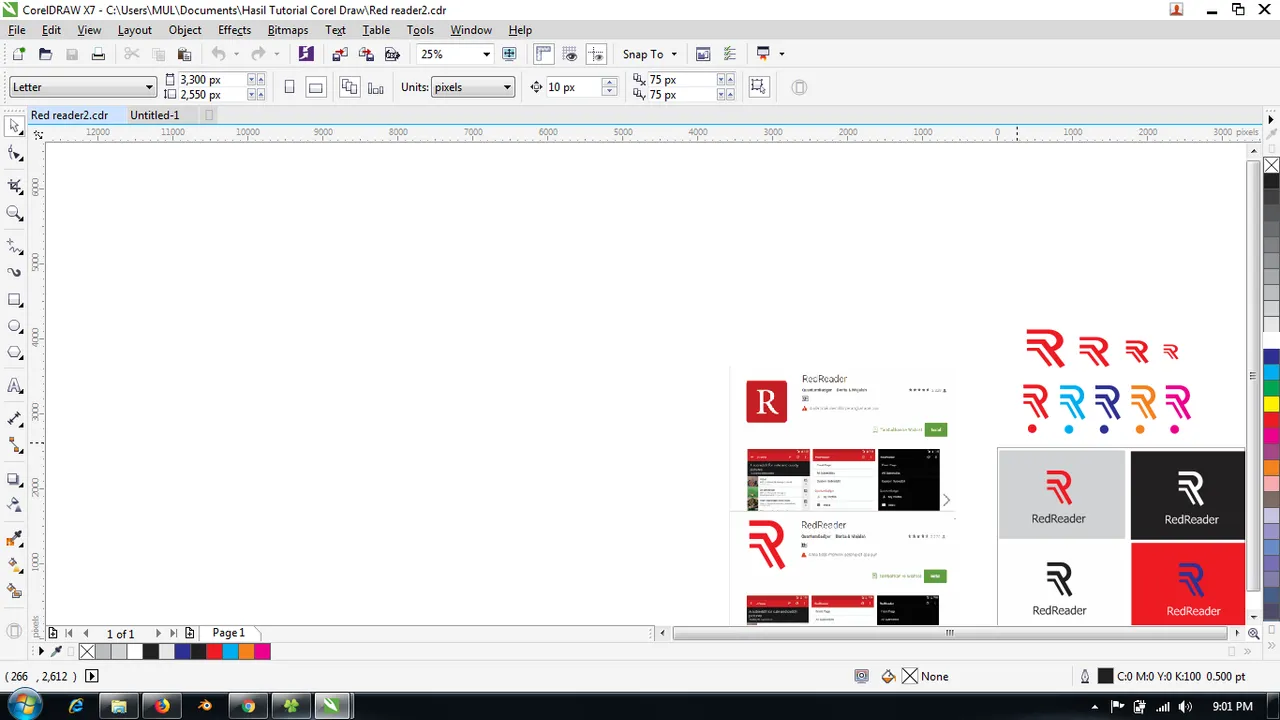Select the Crop tool

click(15, 186)
